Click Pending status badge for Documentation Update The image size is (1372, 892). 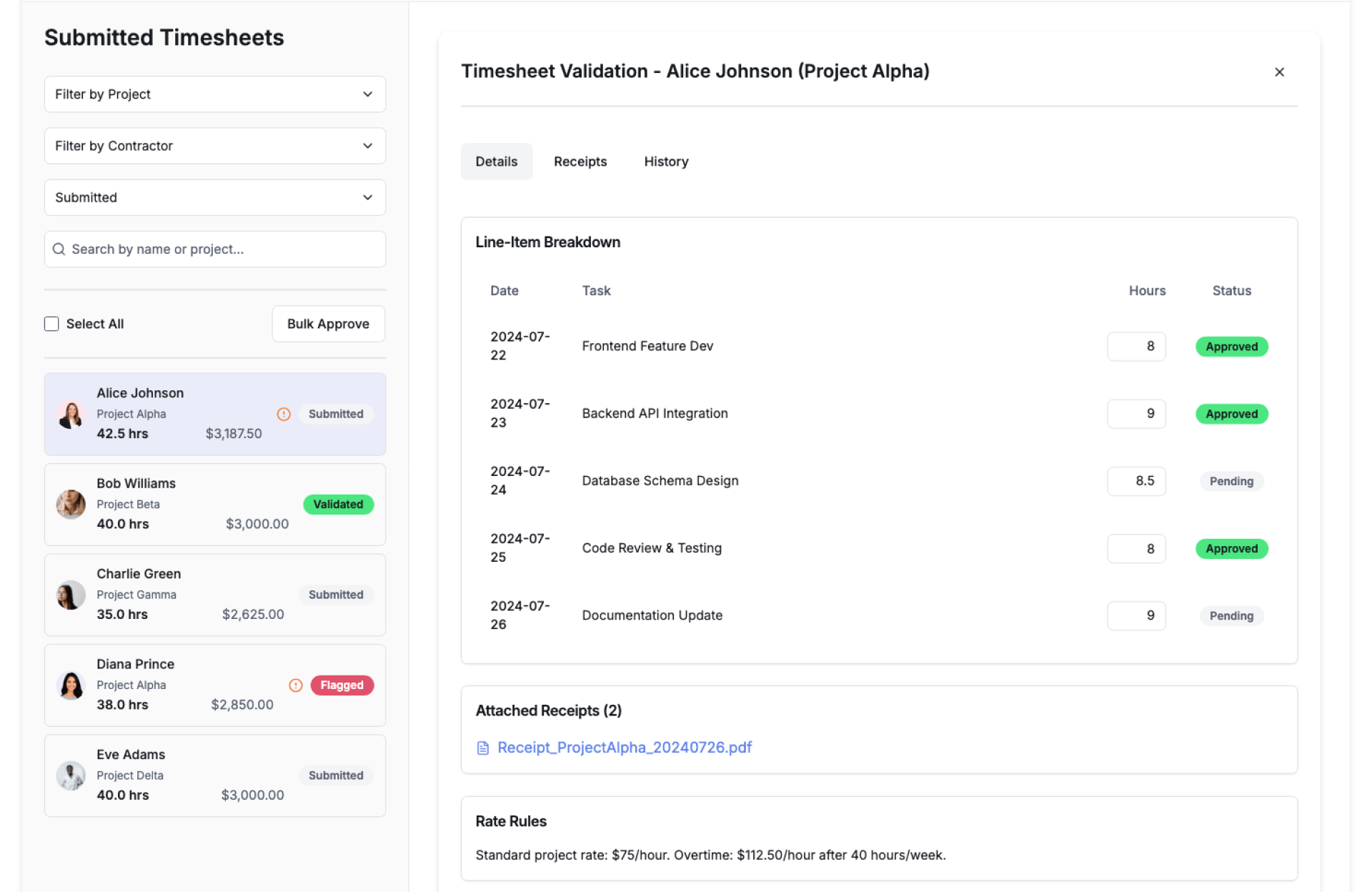click(x=1231, y=616)
